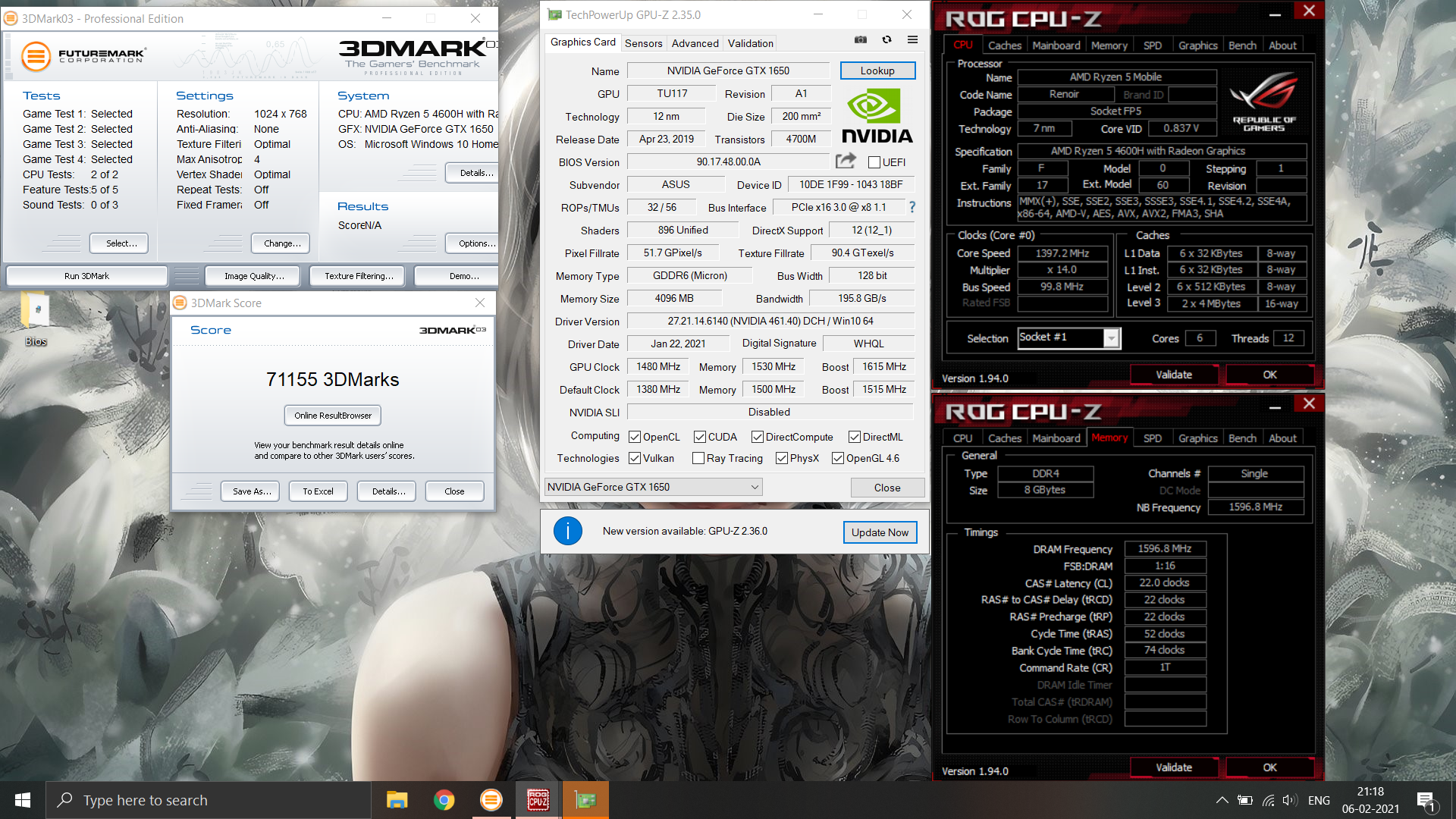Click Run 3DMark button
This screenshot has height=819, width=1456.
click(x=86, y=276)
